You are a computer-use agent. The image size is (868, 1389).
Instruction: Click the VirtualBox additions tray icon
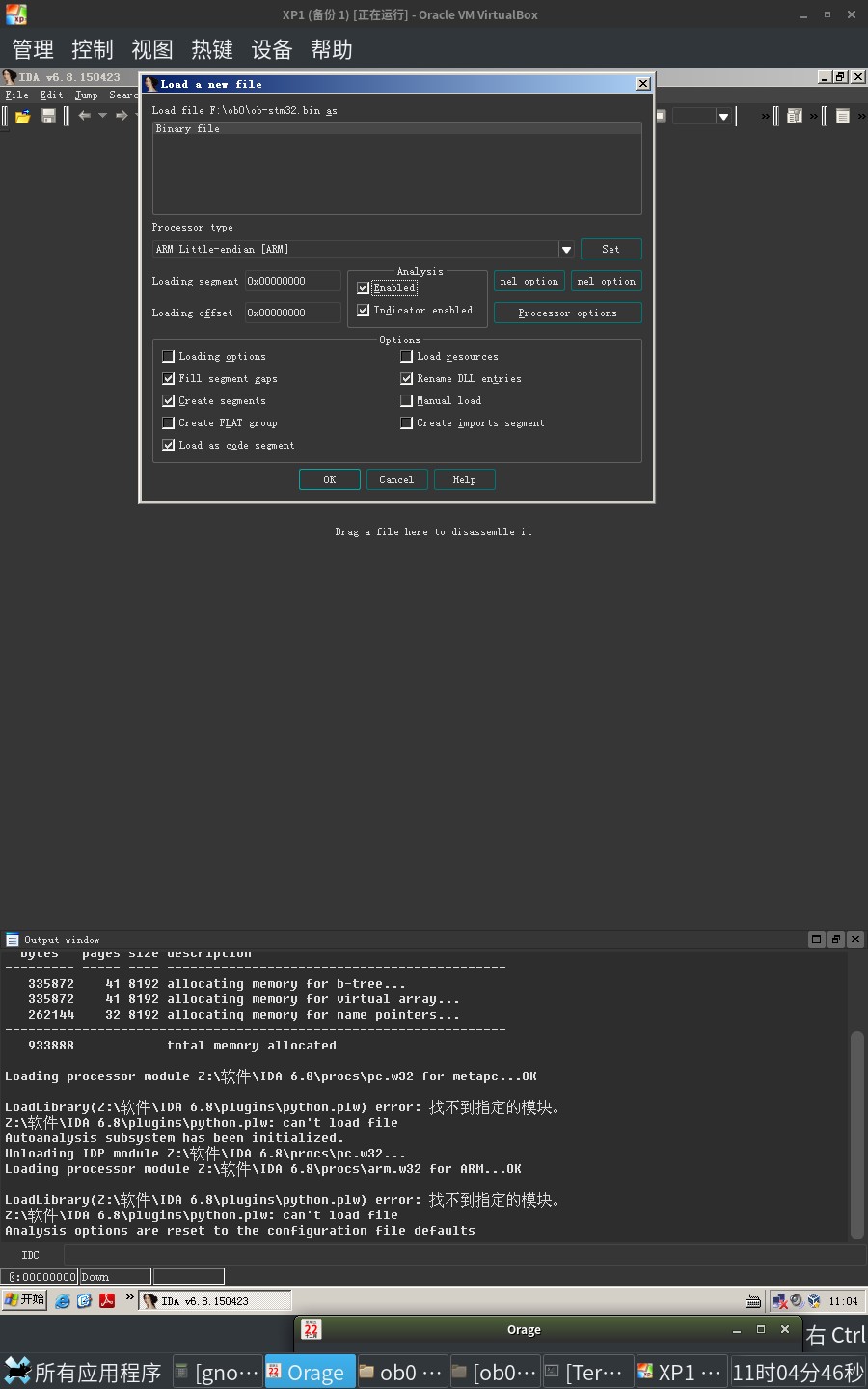814,1301
